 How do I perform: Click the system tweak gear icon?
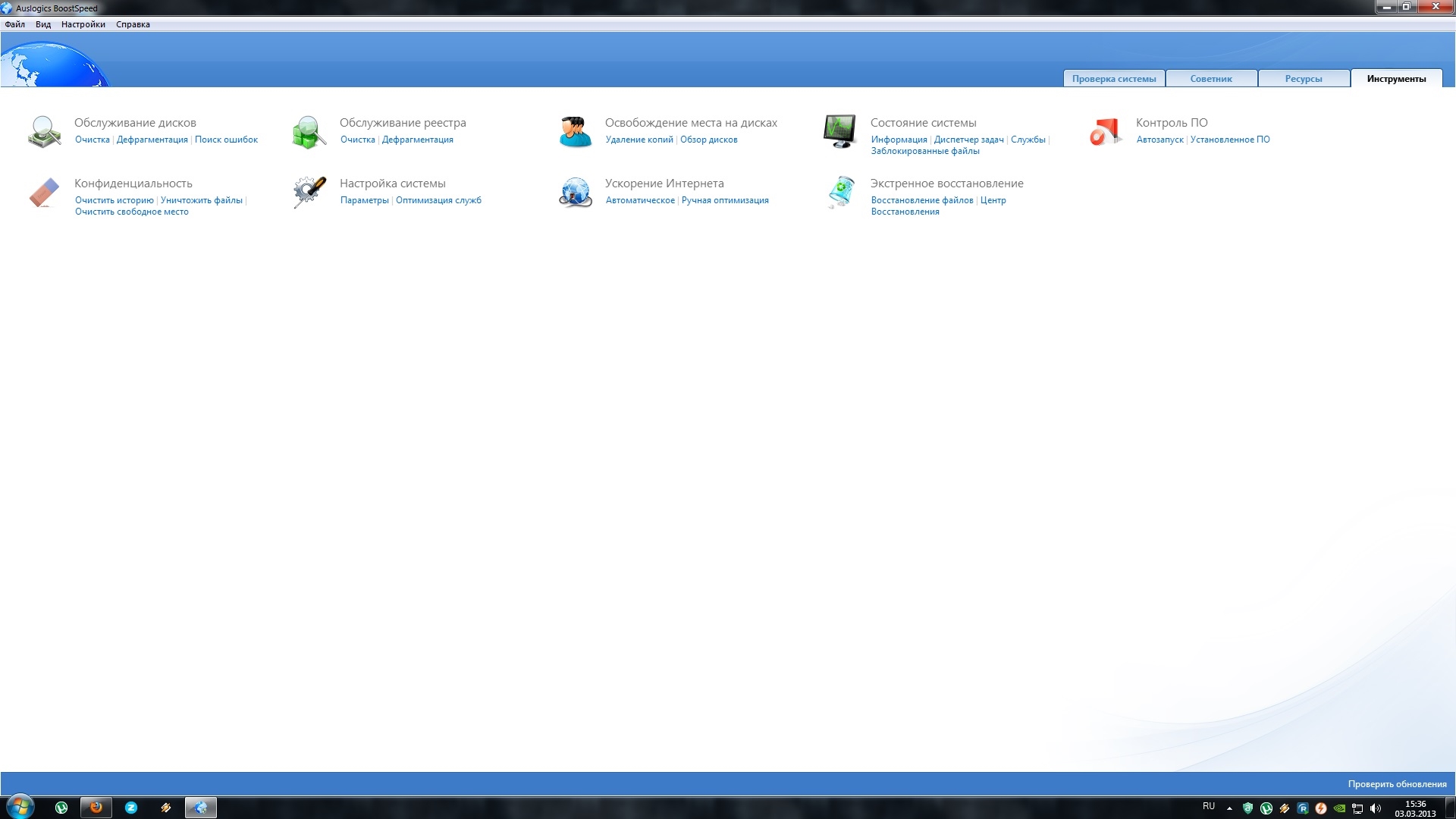pyautogui.click(x=309, y=193)
